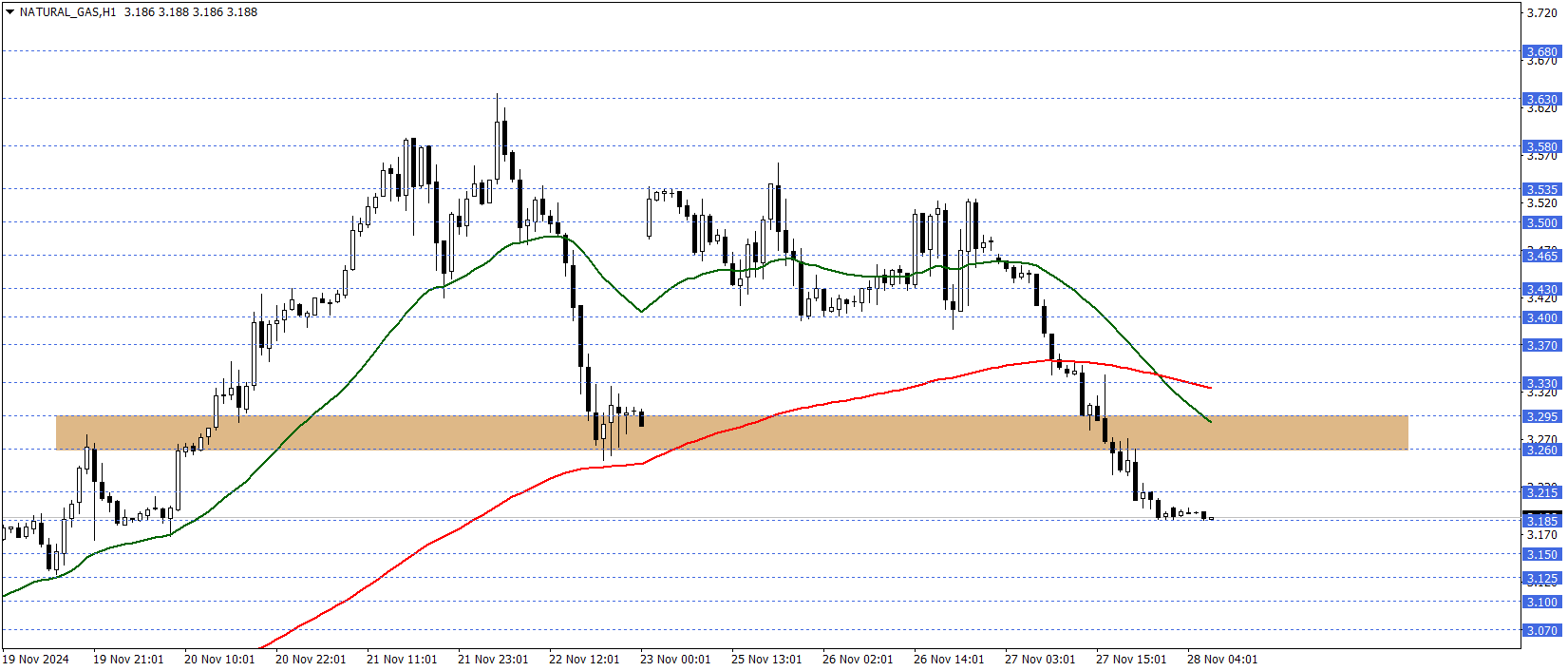Select the orange rectangle support zone
1568x671 pixels.
(731, 432)
